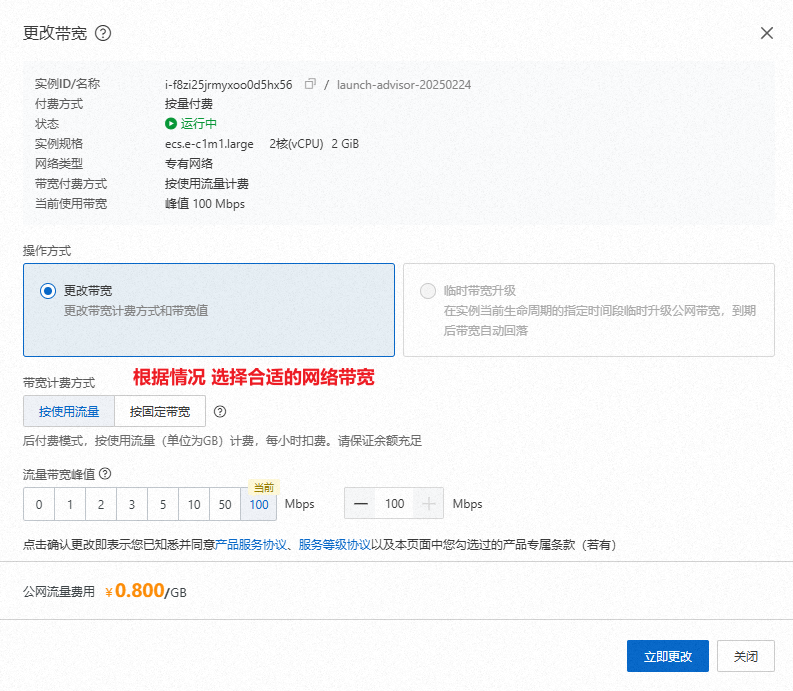Open help icon beside 流量带宽峰值
Viewport: 793px width, 691px height.
[x=105, y=473]
